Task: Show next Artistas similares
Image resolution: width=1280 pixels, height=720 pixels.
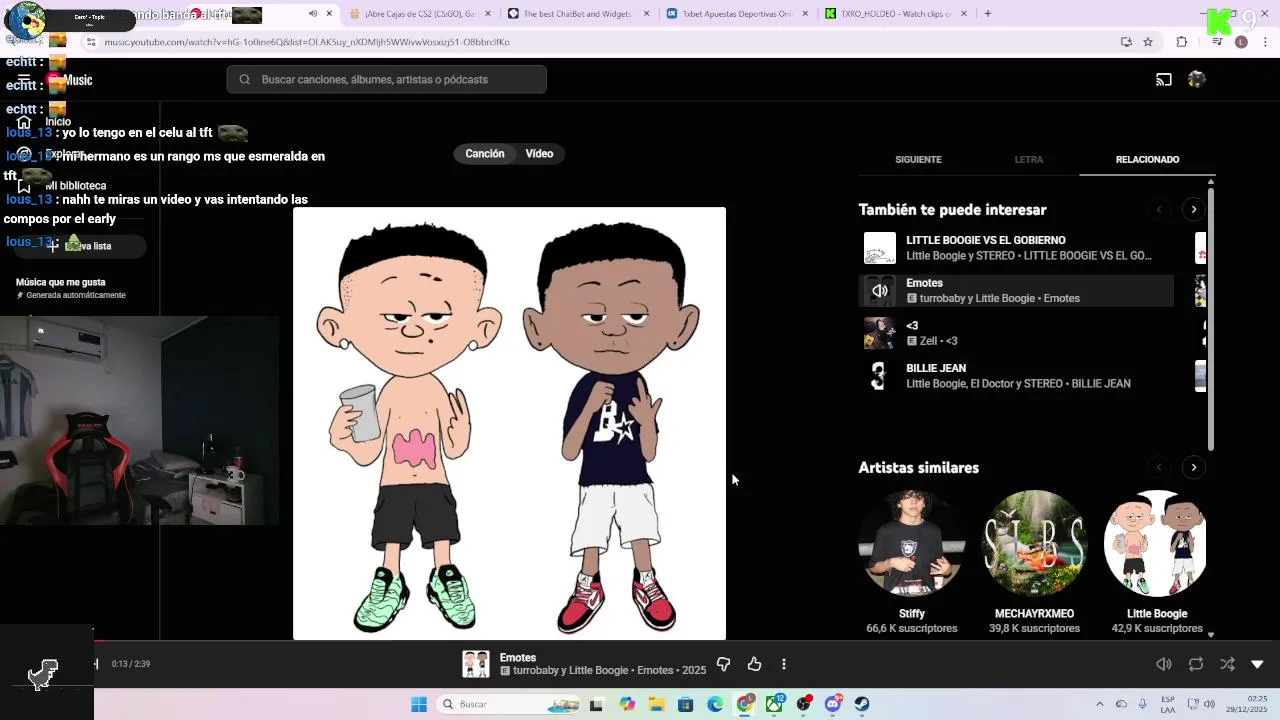Action: click(x=1193, y=468)
